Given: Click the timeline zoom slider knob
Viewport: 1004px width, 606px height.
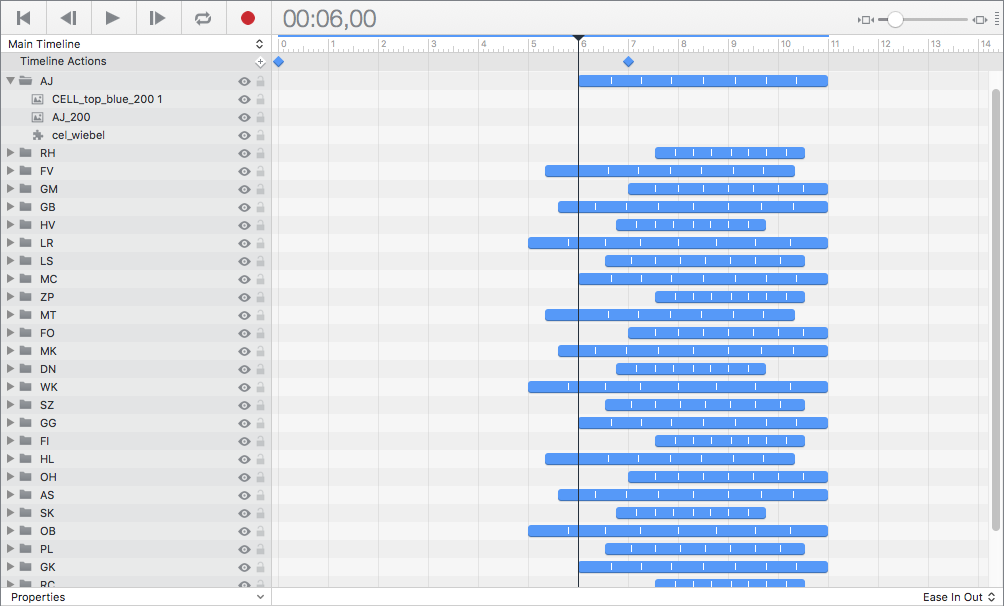Looking at the screenshot, I should click(895, 20).
